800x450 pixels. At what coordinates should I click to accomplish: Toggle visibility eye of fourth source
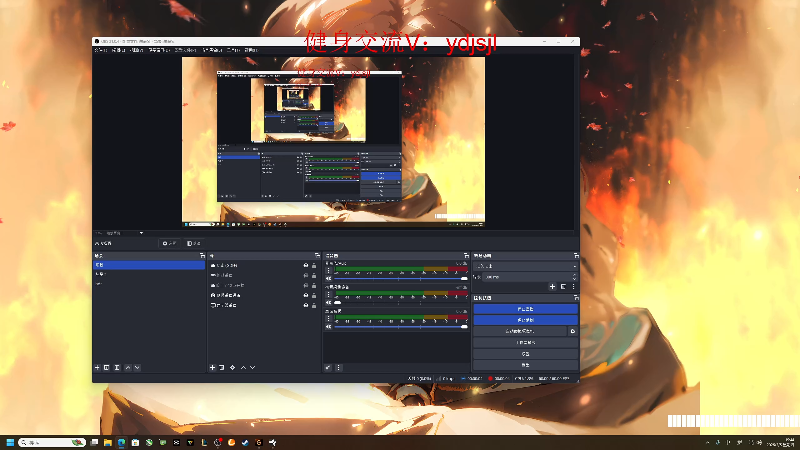tap(306, 295)
